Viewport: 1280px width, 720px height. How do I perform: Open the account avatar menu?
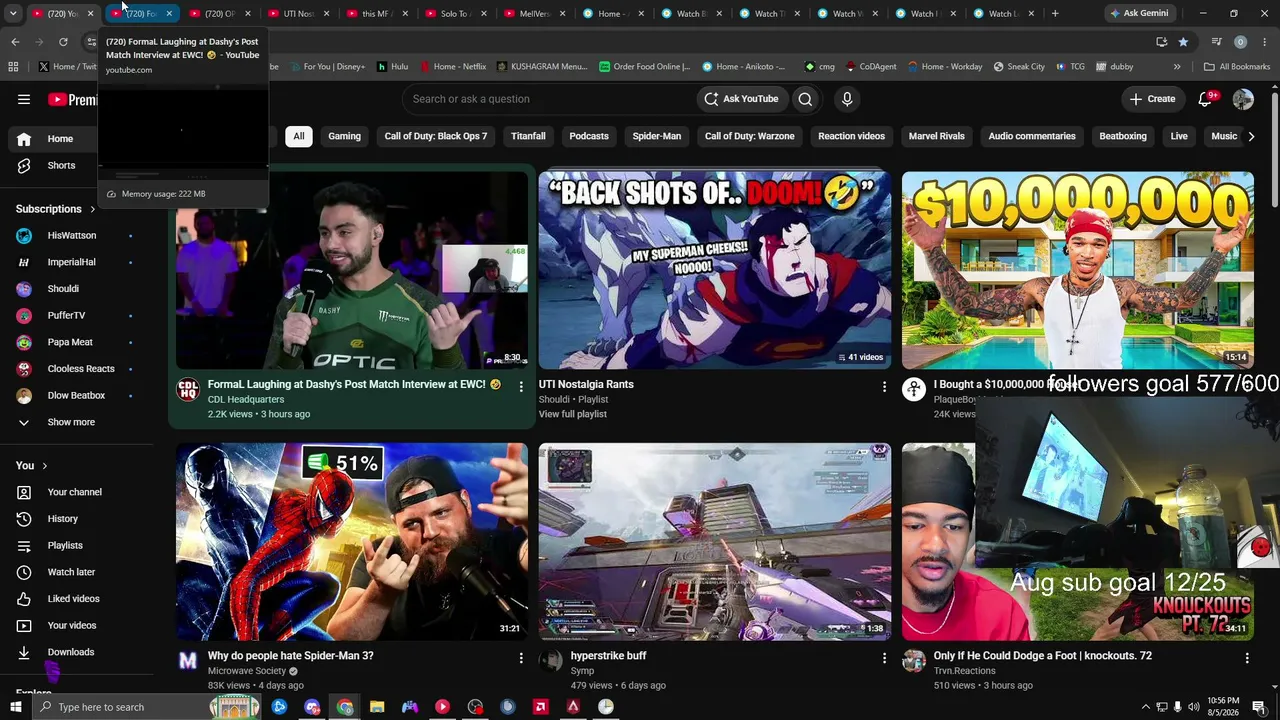tap(1243, 99)
